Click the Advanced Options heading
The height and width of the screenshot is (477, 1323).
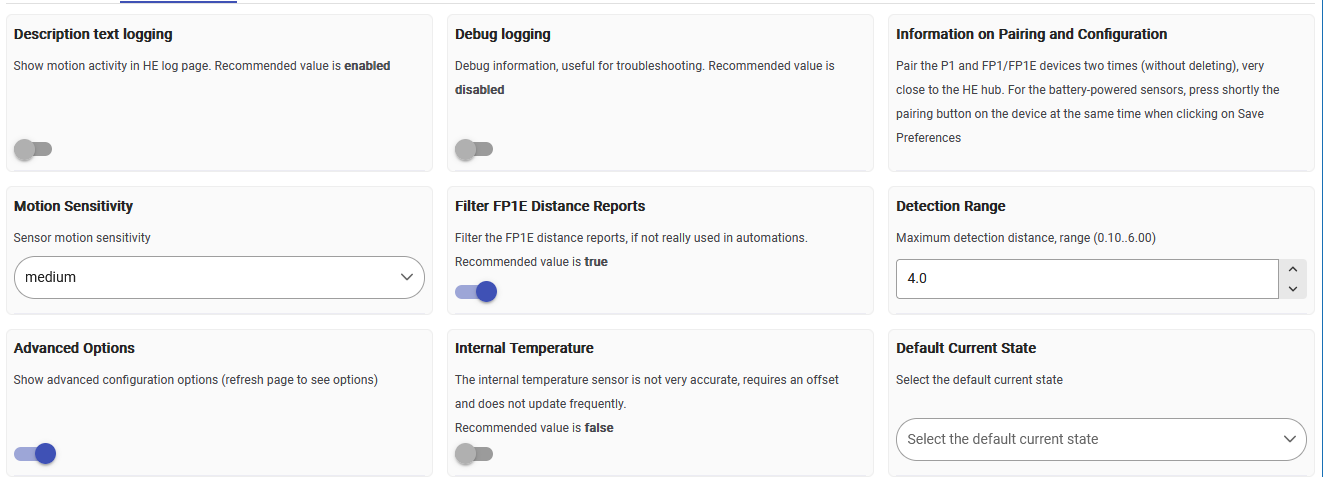[x=74, y=348]
